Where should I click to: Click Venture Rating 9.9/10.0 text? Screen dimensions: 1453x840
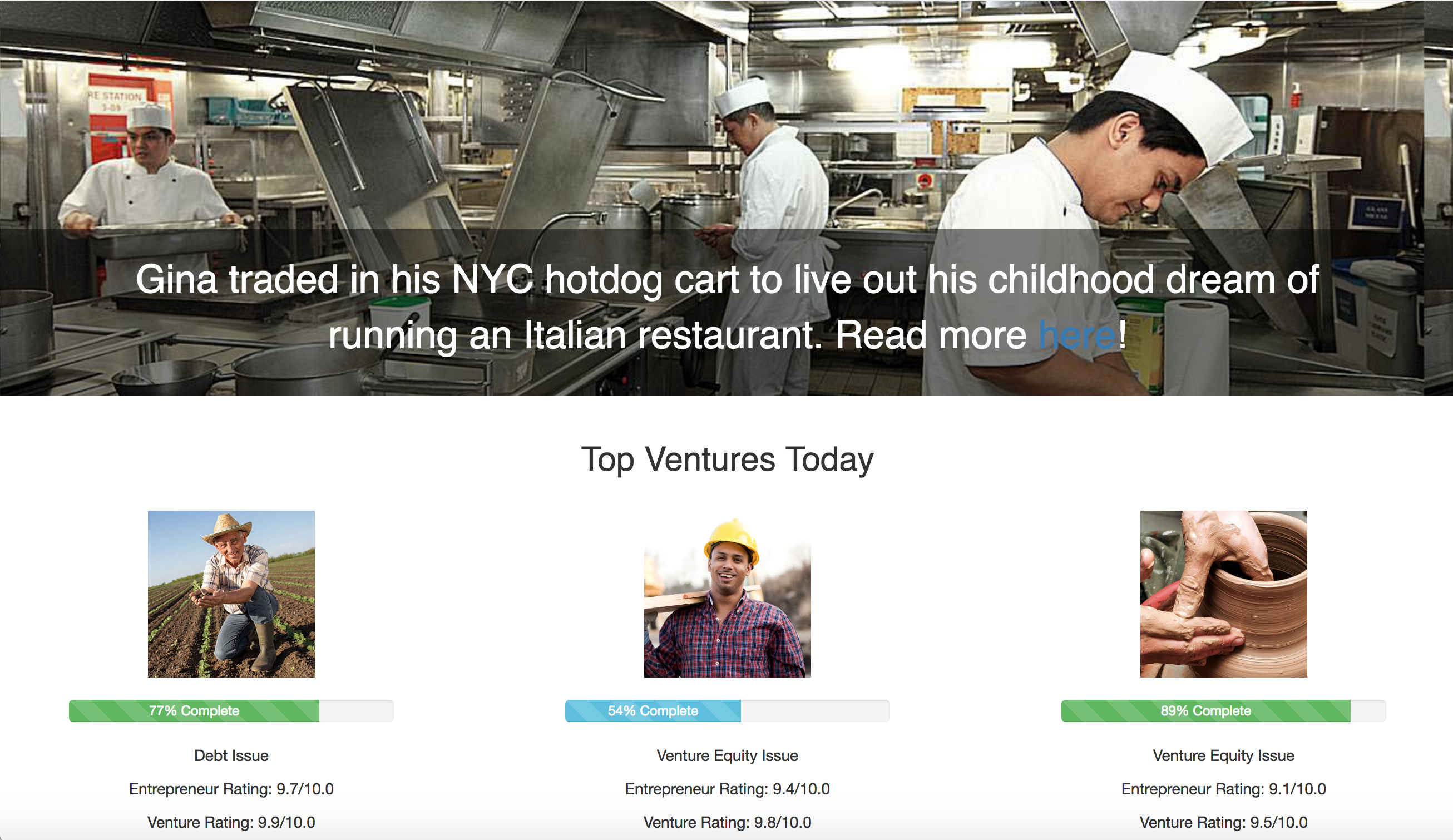click(x=231, y=823)
